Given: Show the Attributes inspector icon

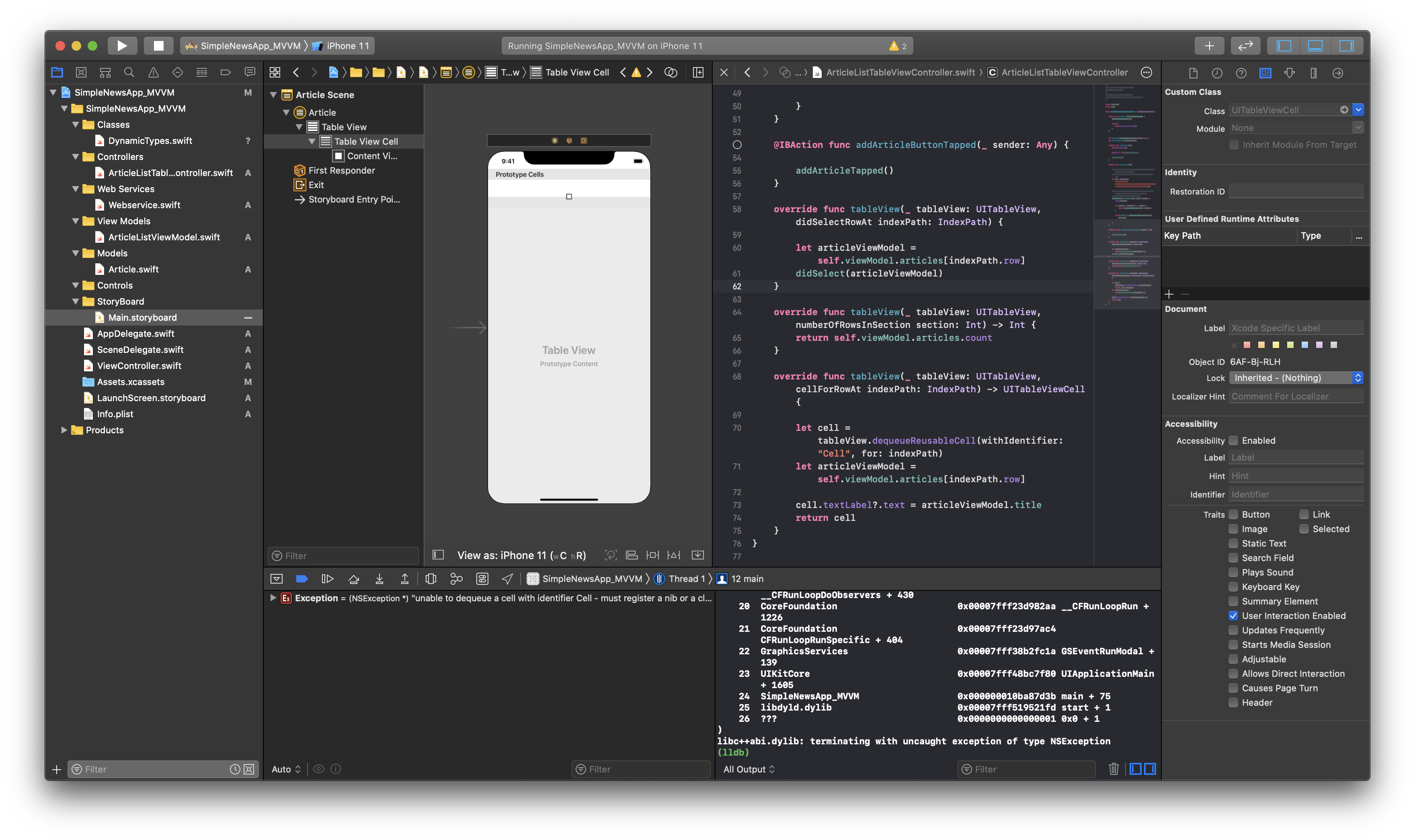Looking at the screenshot, I should [x=1289, y=73].
